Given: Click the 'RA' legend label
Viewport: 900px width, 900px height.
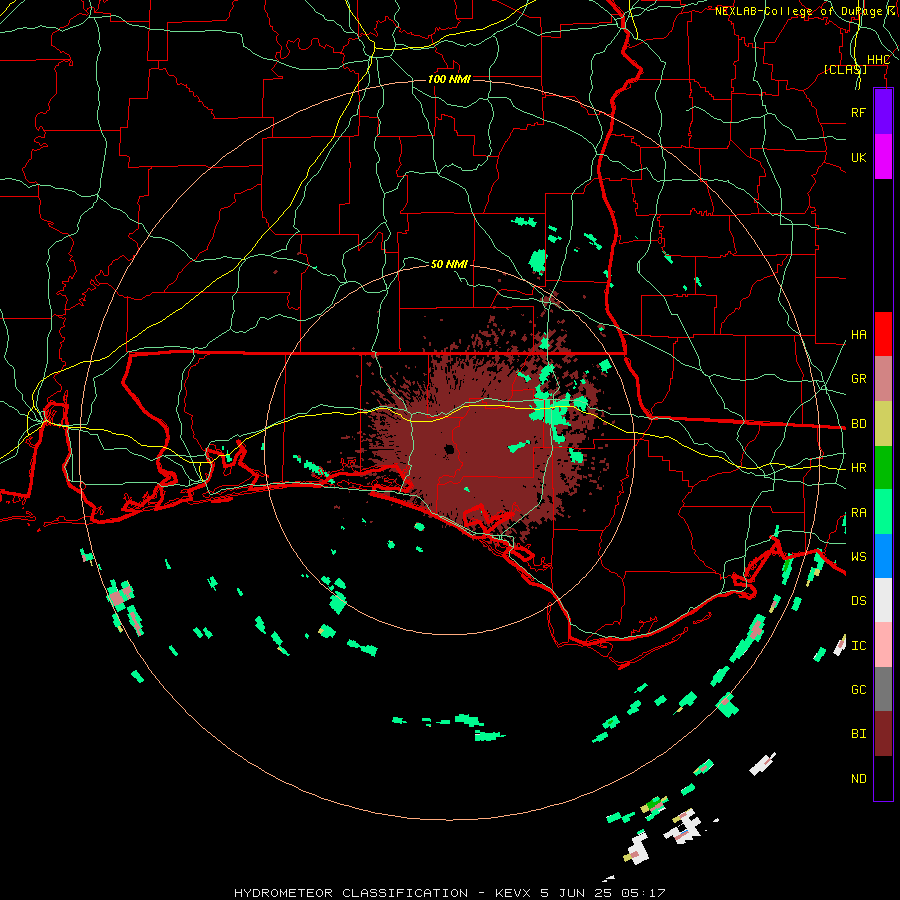Looking at the screenshot, I should click(x=858, y=513).
